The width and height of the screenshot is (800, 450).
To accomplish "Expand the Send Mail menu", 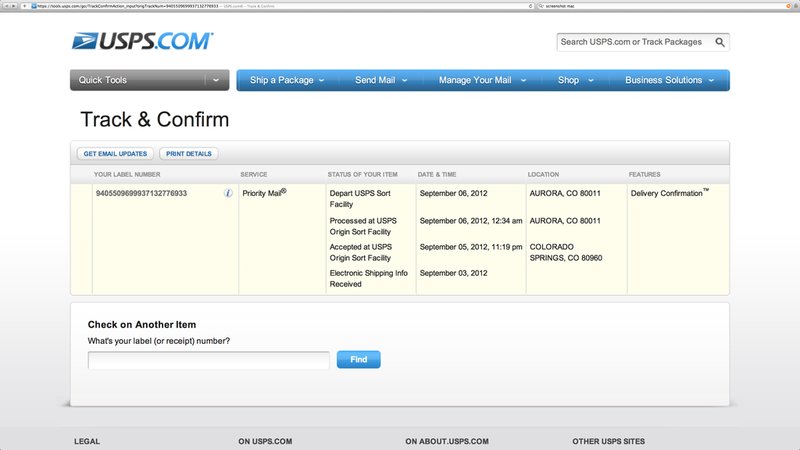I will (381, 80).
